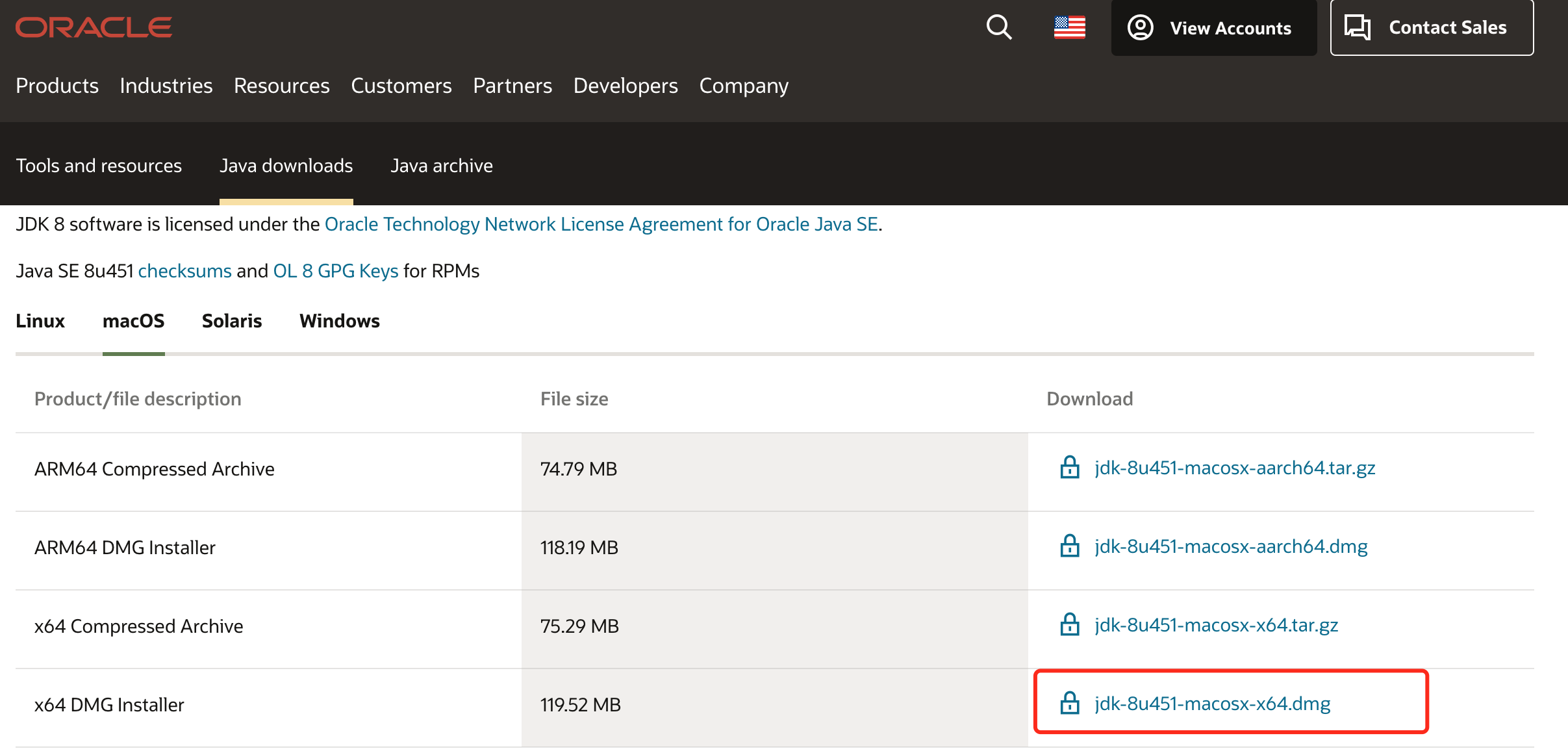Screen dimensions: 1568x751
Task: Open the checksums link
Action: (x=184, y=271)
